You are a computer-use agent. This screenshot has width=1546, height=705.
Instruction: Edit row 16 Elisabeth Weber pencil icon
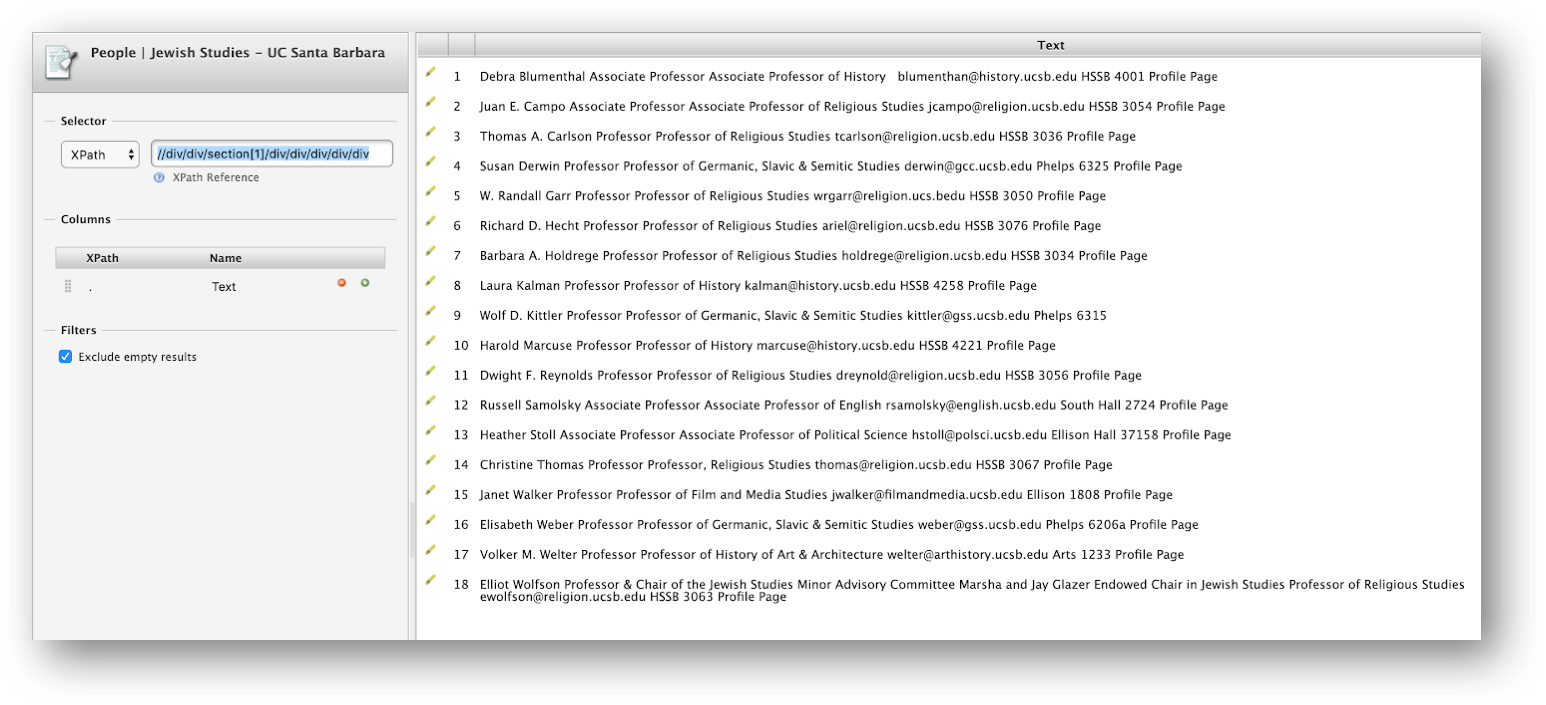coord(431,521)
